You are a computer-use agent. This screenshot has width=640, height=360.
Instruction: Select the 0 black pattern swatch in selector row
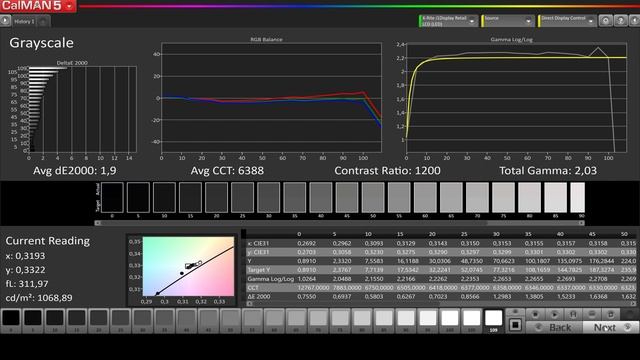[11, 321]
